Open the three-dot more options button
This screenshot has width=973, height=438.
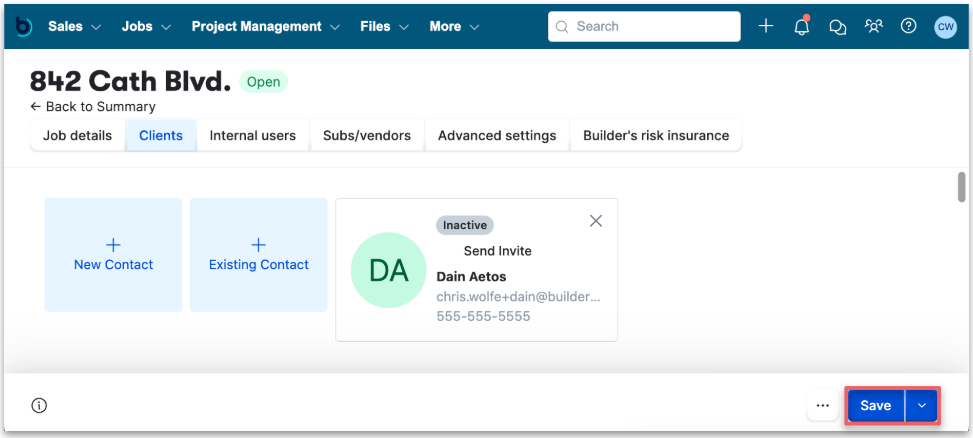coord(823,406)
